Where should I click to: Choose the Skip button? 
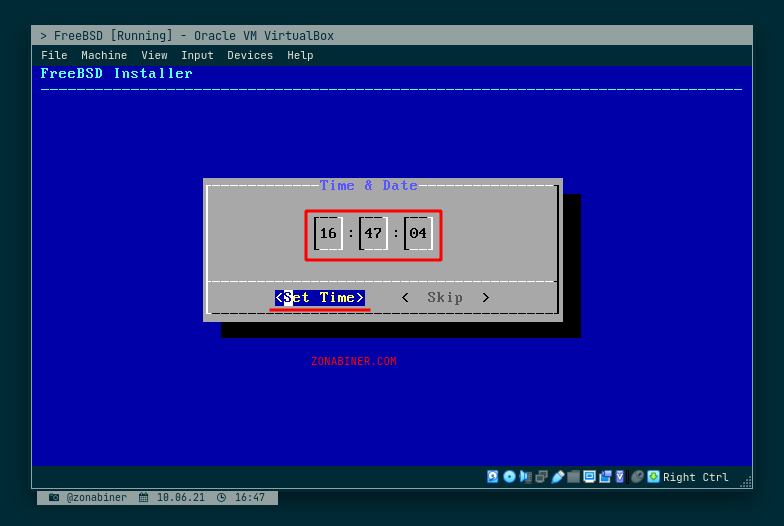click(x=445, y=298)
